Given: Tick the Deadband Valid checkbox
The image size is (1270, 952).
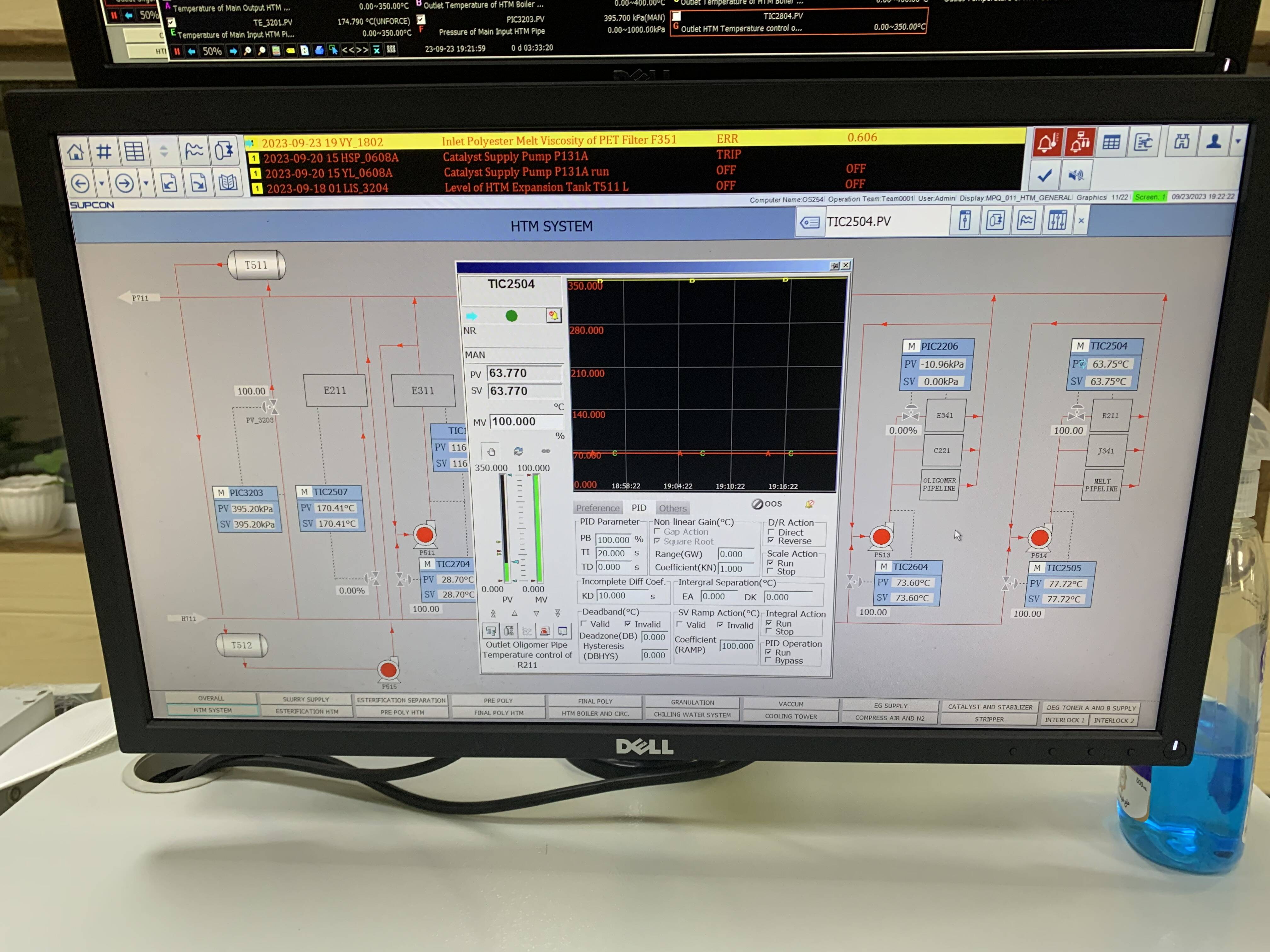Looking at the screenshot, I should click(584, 624).
